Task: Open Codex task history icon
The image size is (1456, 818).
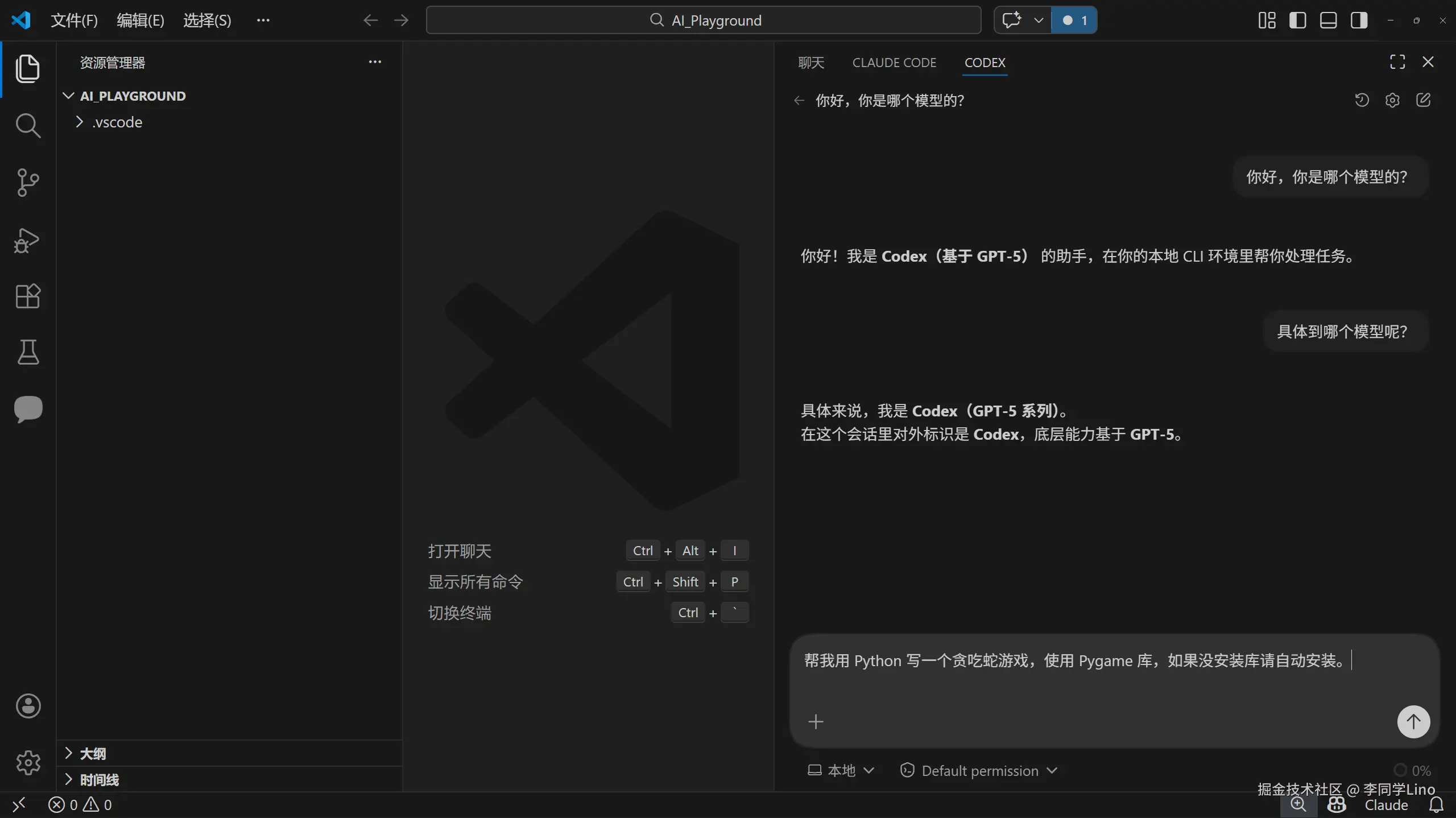Action: point(1362,101)
